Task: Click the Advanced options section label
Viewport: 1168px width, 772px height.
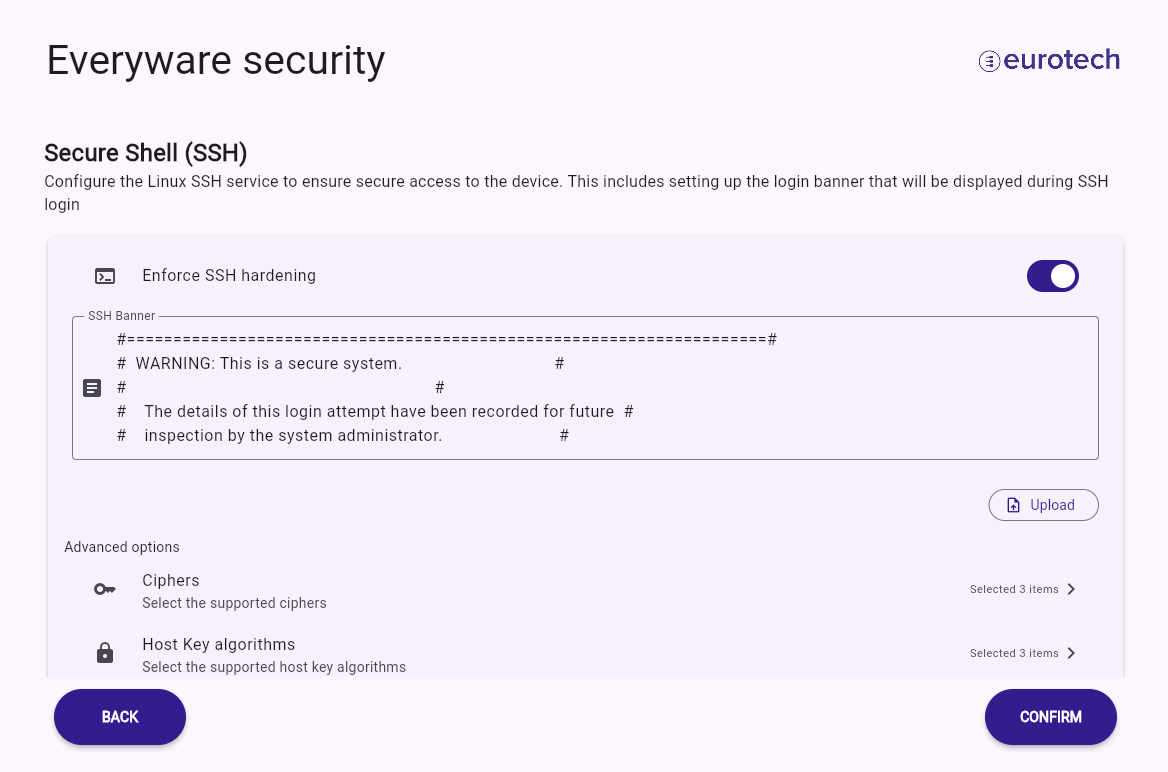Action: tap(122, 547)
